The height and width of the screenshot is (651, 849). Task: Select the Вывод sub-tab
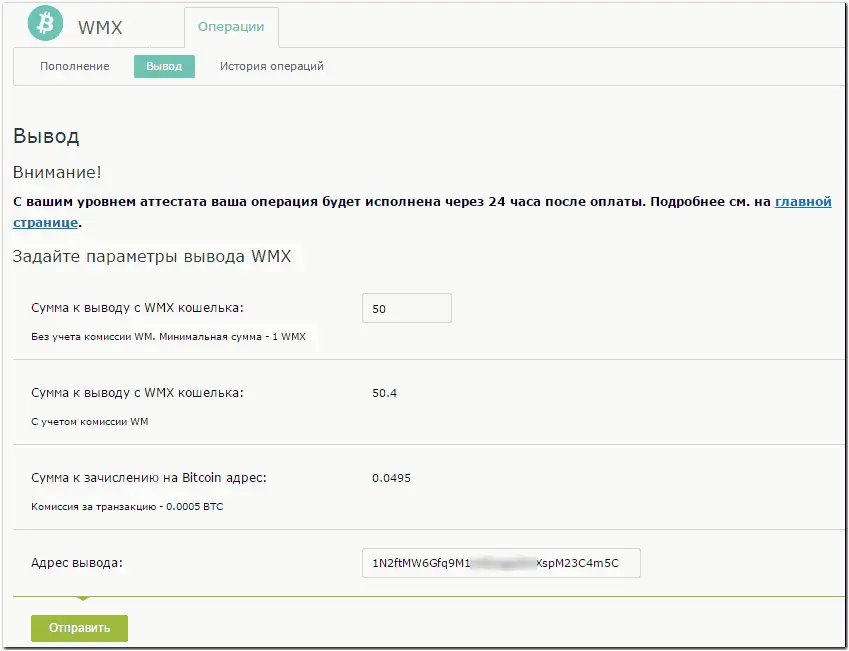coord(164,66)
